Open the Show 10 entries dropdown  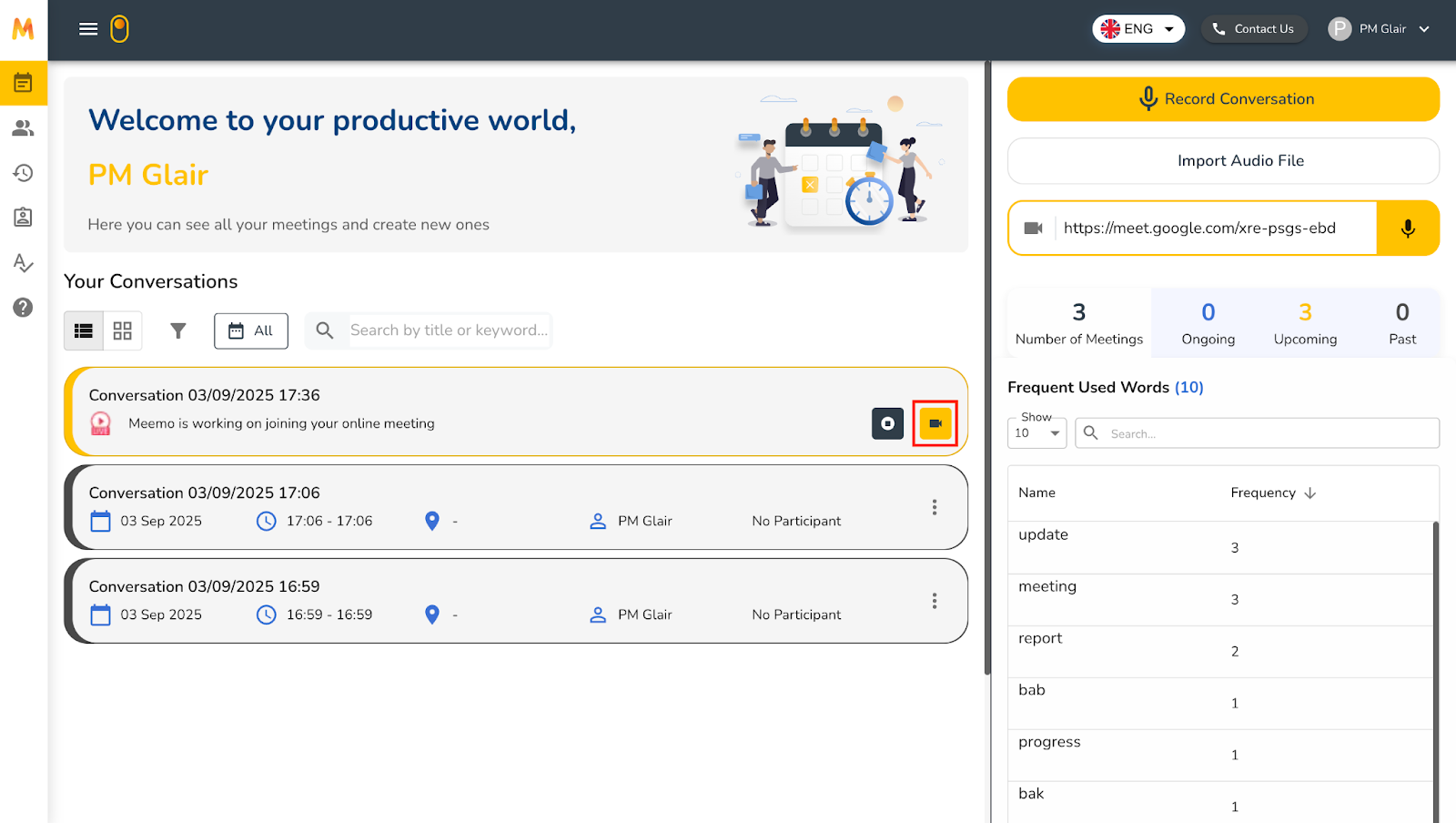click(1037, 433)
